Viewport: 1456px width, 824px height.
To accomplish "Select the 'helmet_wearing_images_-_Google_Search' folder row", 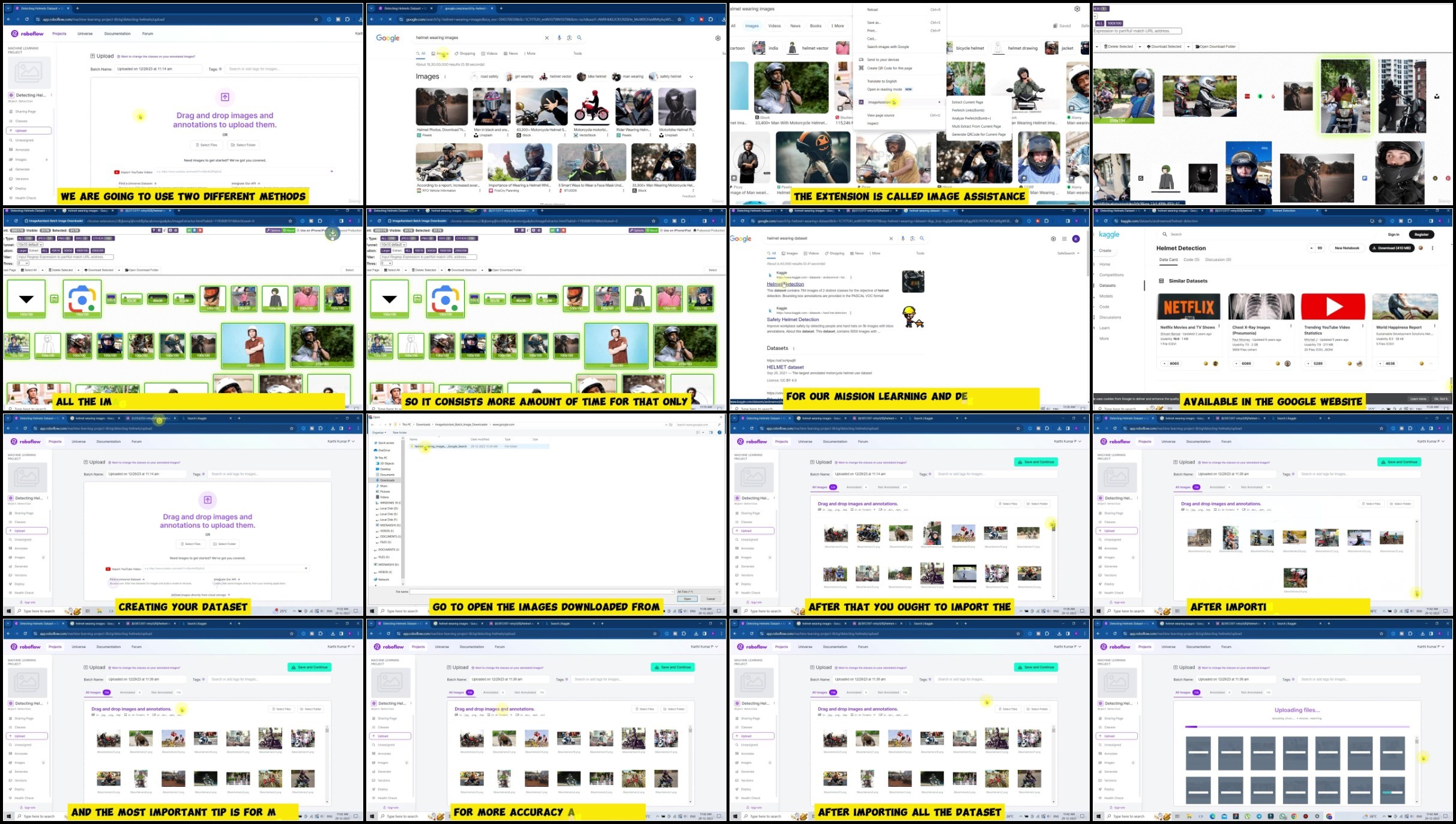I will click(x=479, y=447).
